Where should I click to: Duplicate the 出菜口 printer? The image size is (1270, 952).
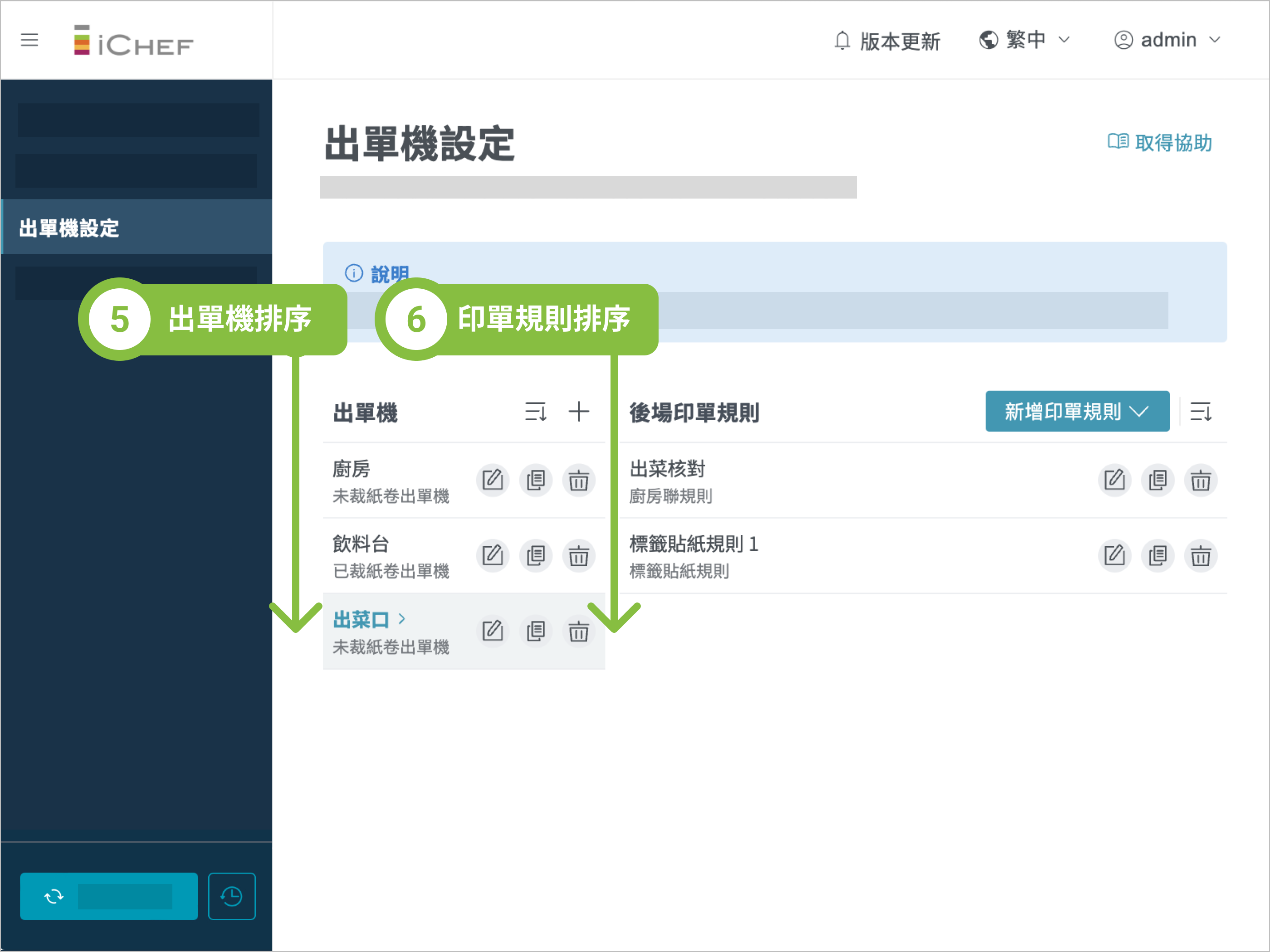(x=536, y=631)
